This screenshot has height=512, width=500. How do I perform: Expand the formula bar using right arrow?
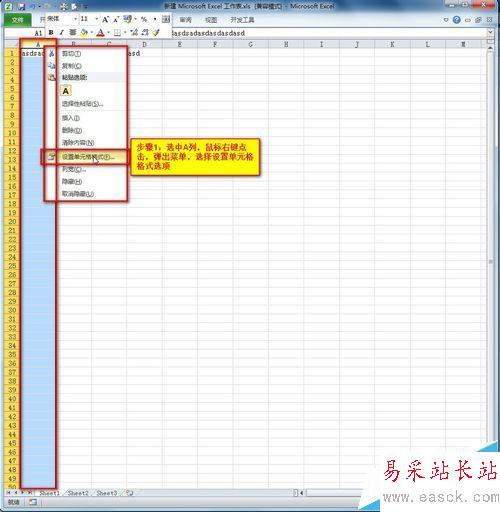click(490, 32)
